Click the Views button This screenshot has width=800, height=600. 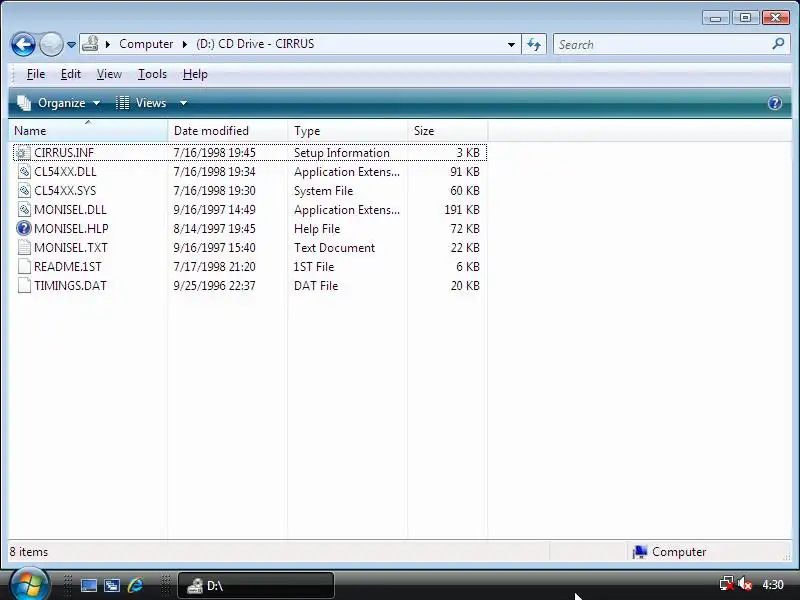[x=141, y=103]
